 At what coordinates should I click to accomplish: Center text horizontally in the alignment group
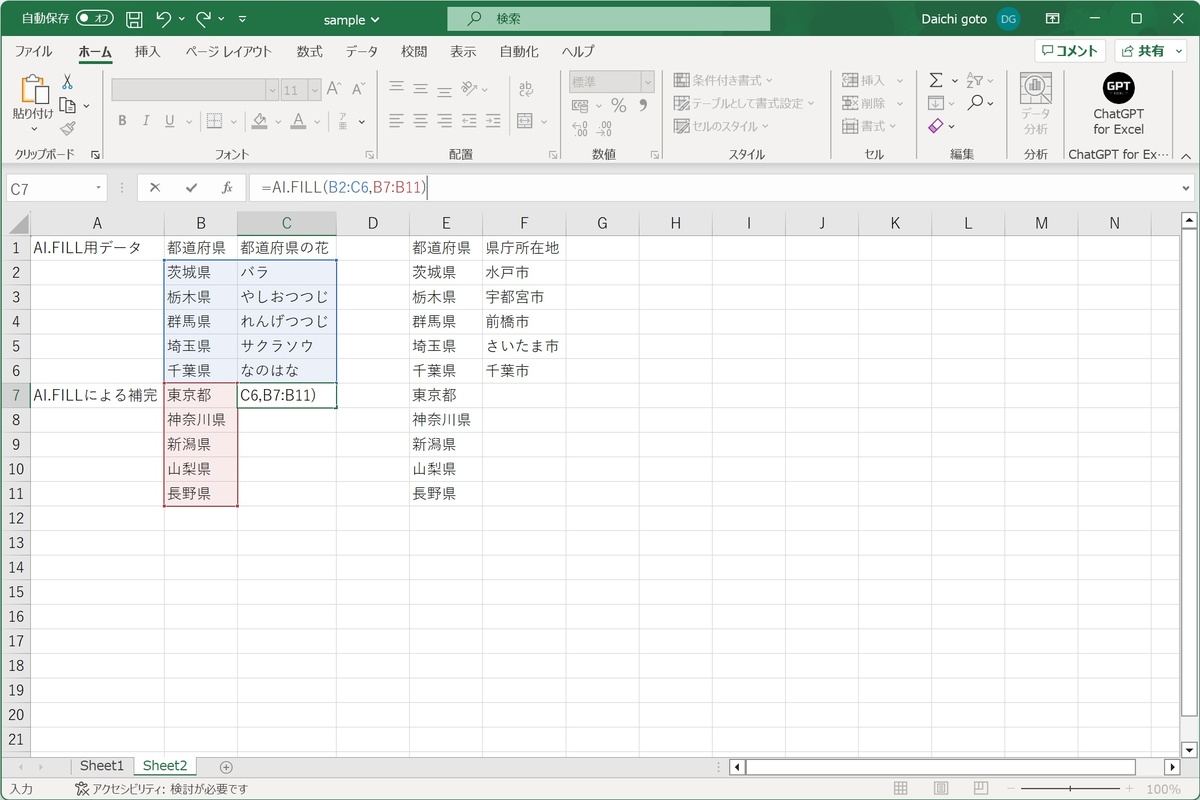(420, 121)
